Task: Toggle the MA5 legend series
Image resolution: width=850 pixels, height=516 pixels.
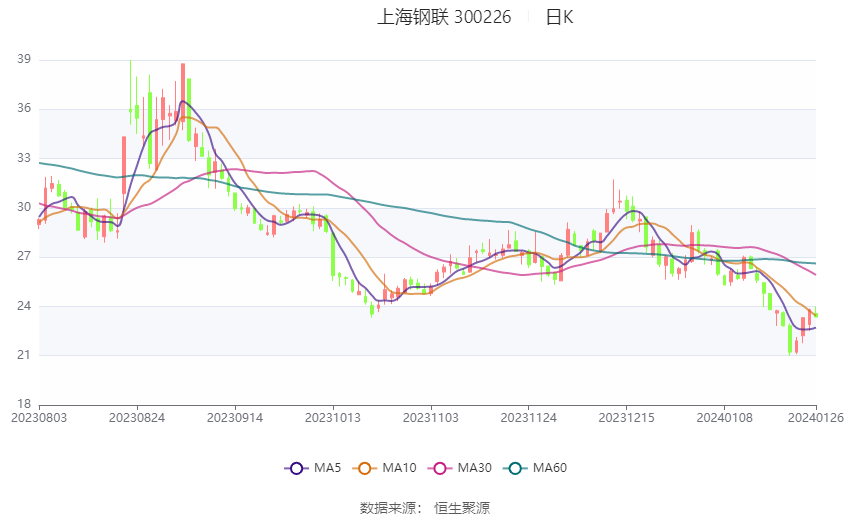Action: pos(313,468)
